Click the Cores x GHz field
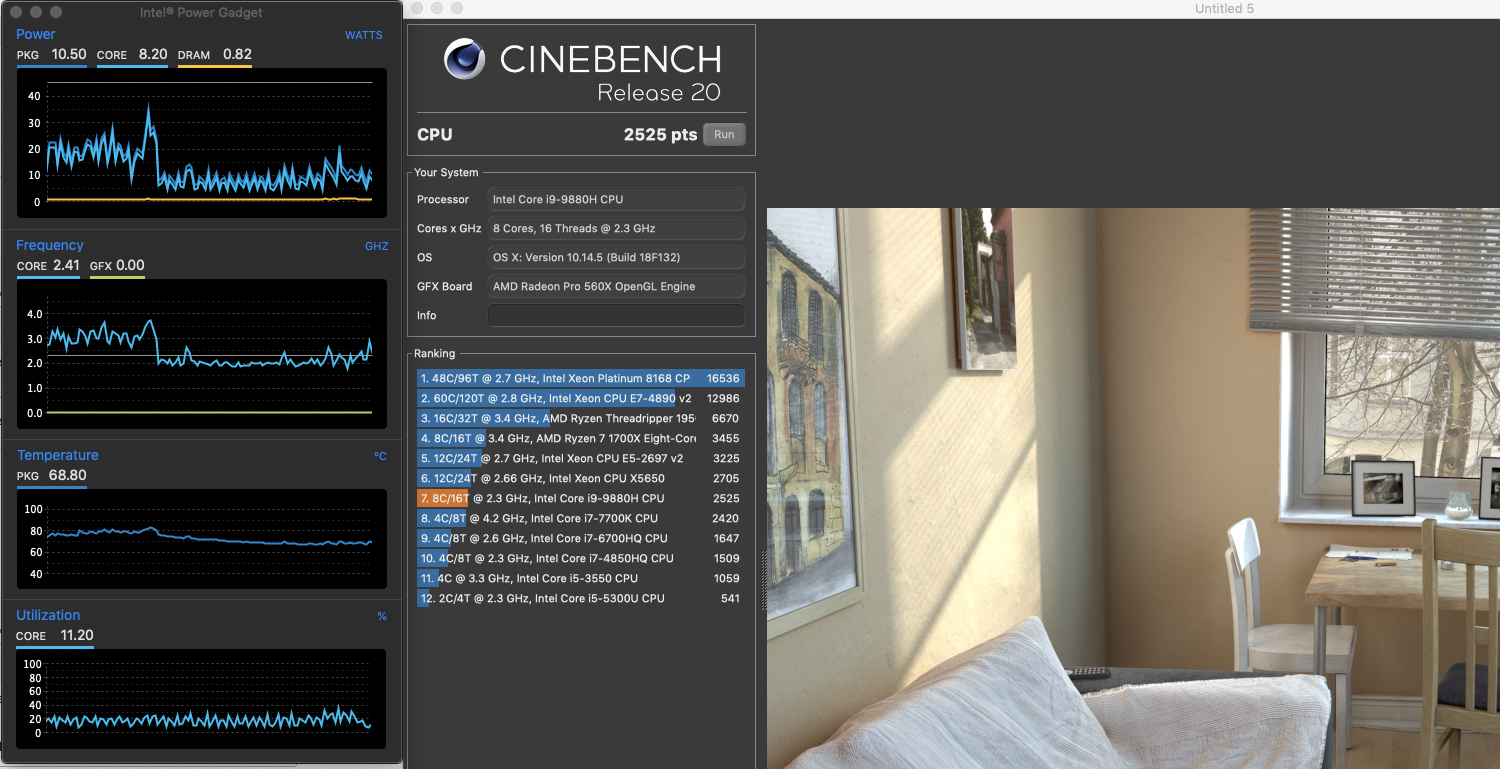Image resolution: width=1500 pixels, height=769 pixels. 615,228
